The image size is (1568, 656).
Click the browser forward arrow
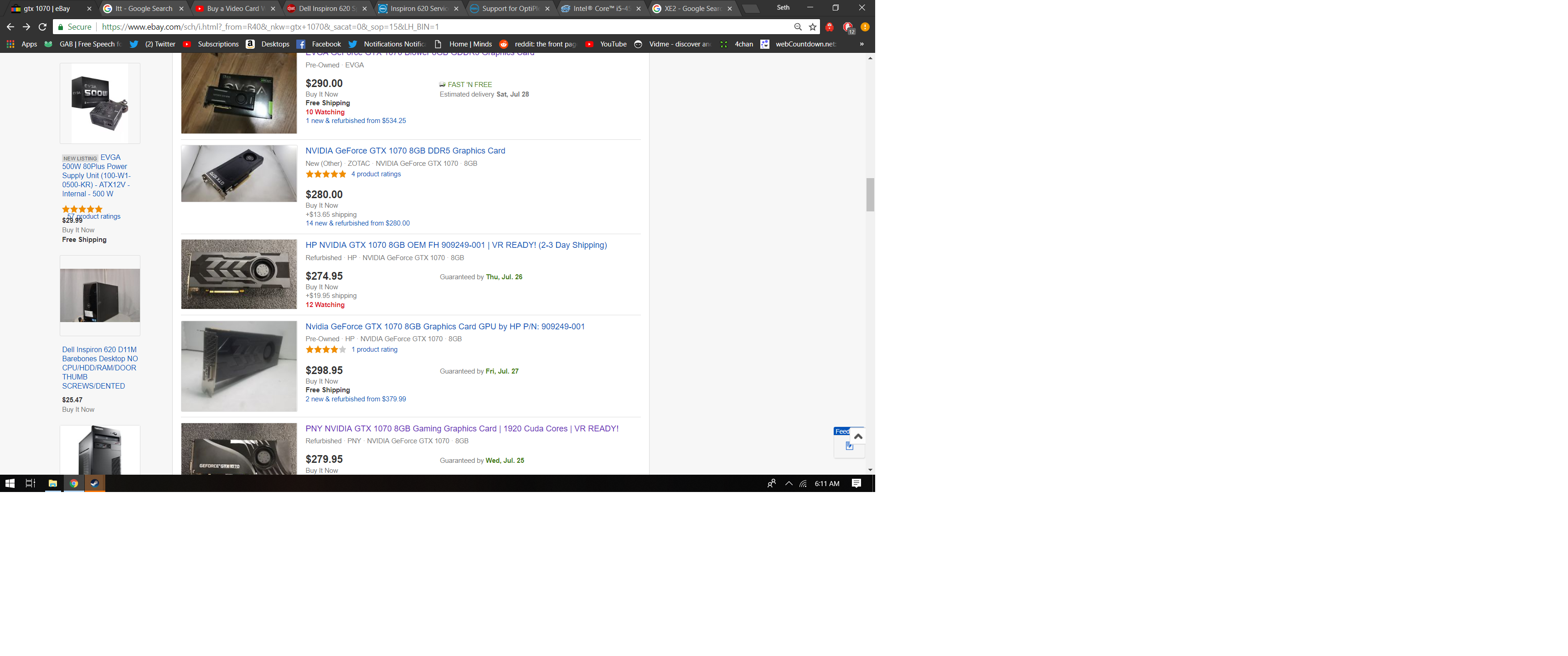[x=26, y=27]
